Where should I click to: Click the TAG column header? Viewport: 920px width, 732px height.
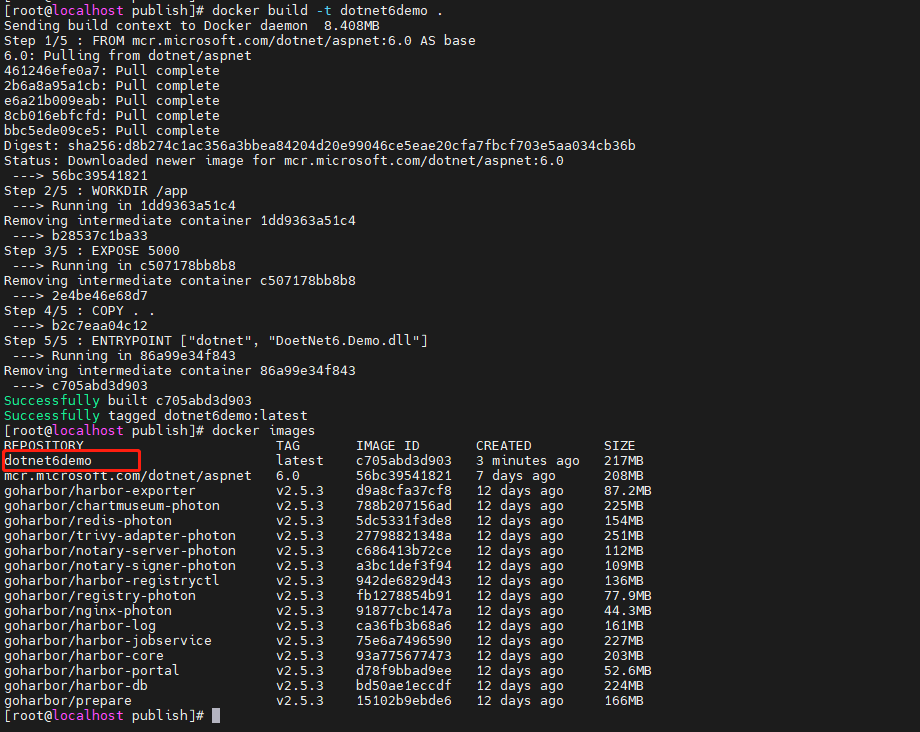[x=288, y=446]
